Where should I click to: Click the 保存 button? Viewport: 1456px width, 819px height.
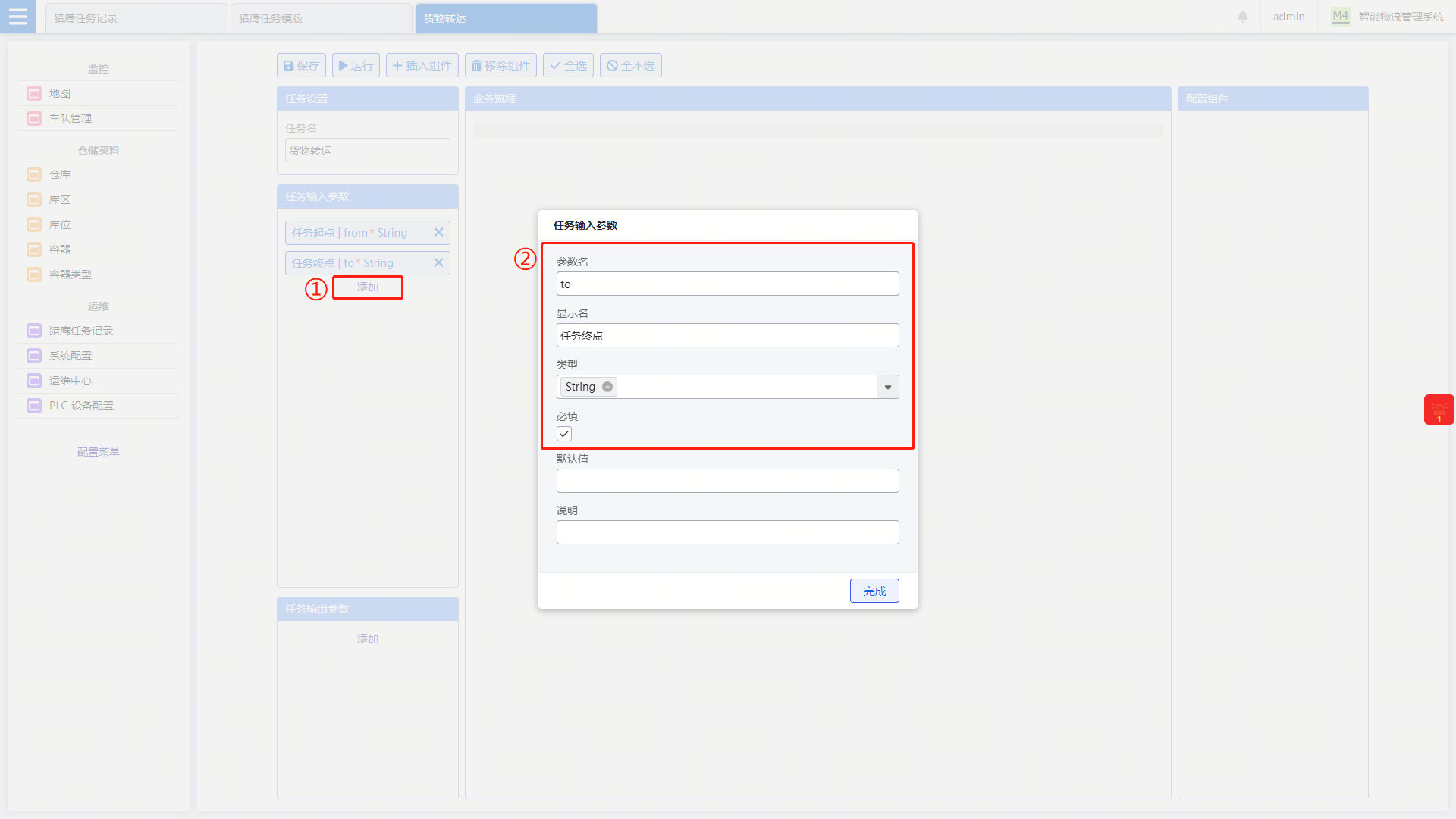pyautogui.click(x=301, y=65)
